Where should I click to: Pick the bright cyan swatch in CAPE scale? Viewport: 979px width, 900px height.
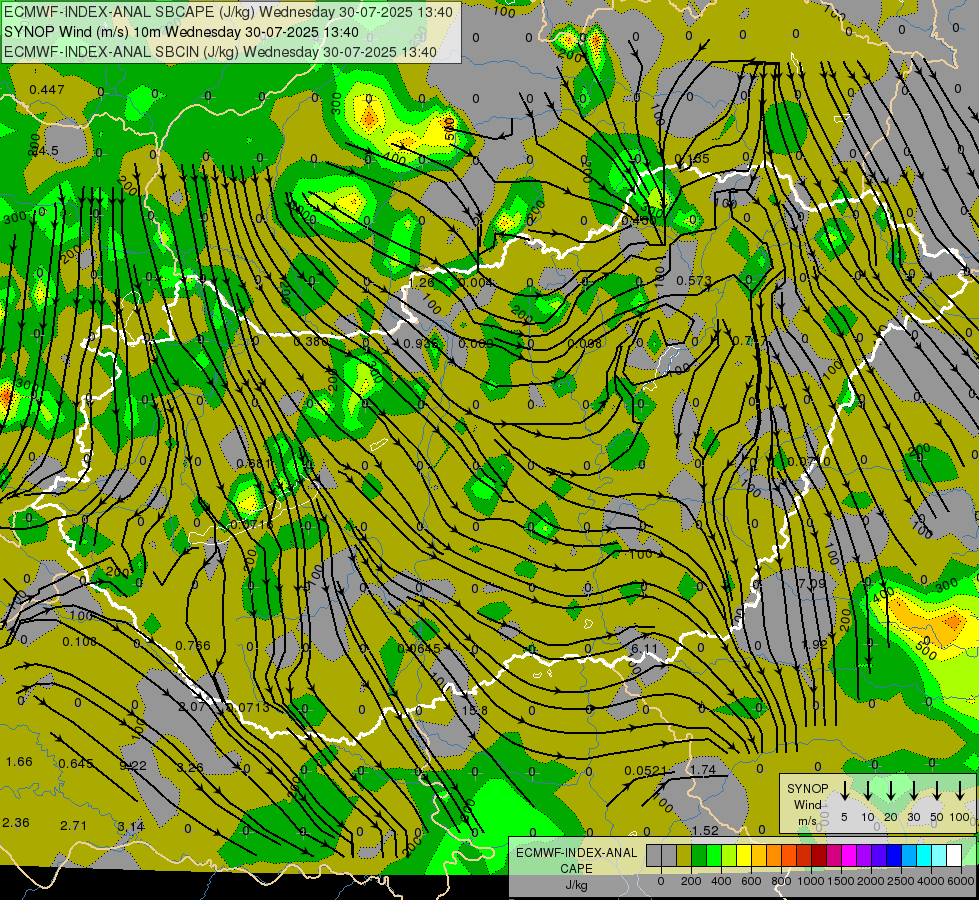point(924,855)
